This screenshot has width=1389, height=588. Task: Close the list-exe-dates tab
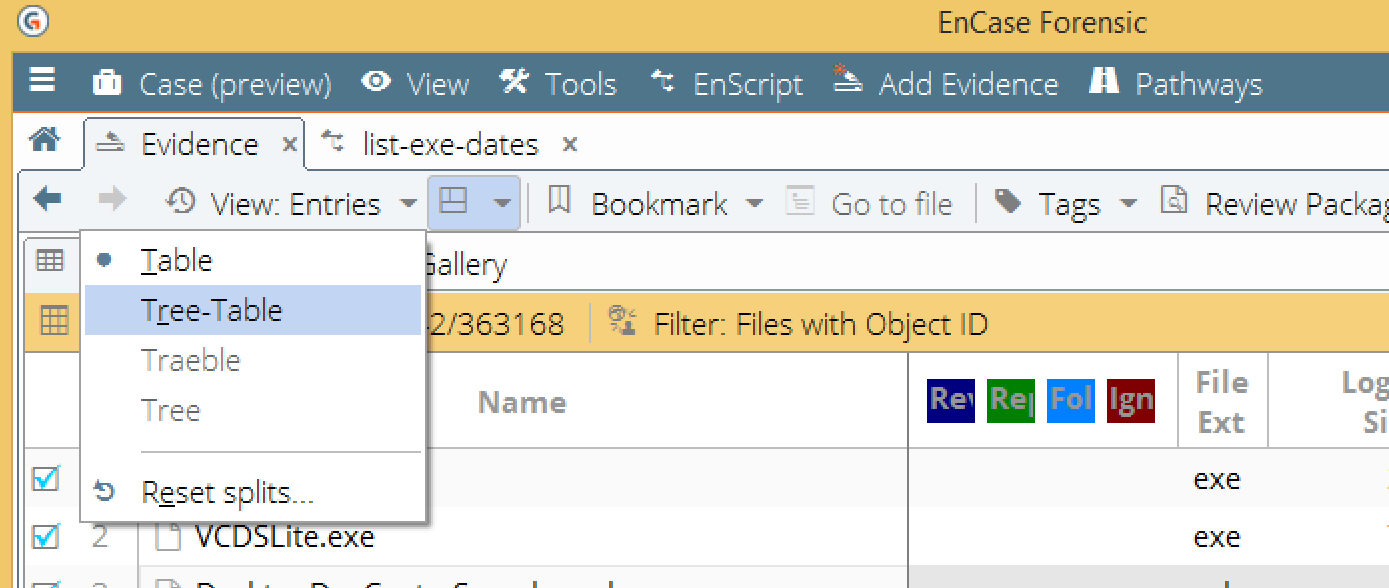pyautogui.click(x=569, y=145)
